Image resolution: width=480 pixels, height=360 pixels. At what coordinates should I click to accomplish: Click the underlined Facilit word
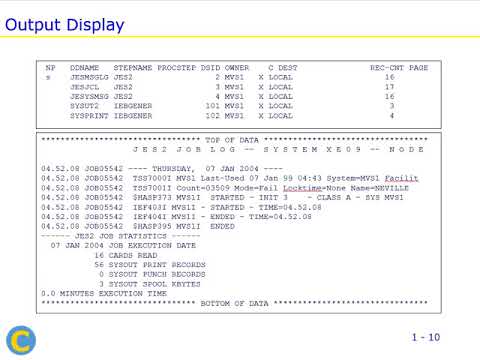401,178
